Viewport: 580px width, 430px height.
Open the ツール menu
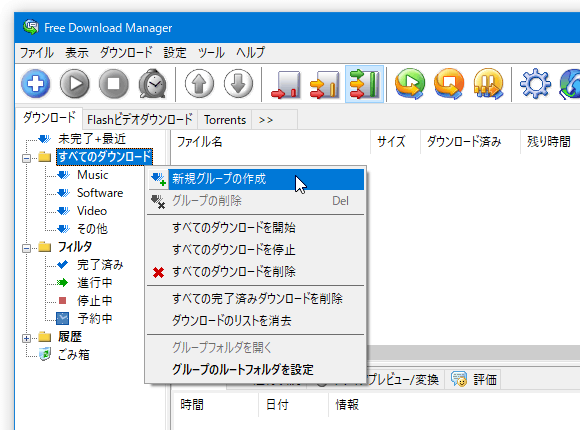click(x=211, y=53)
